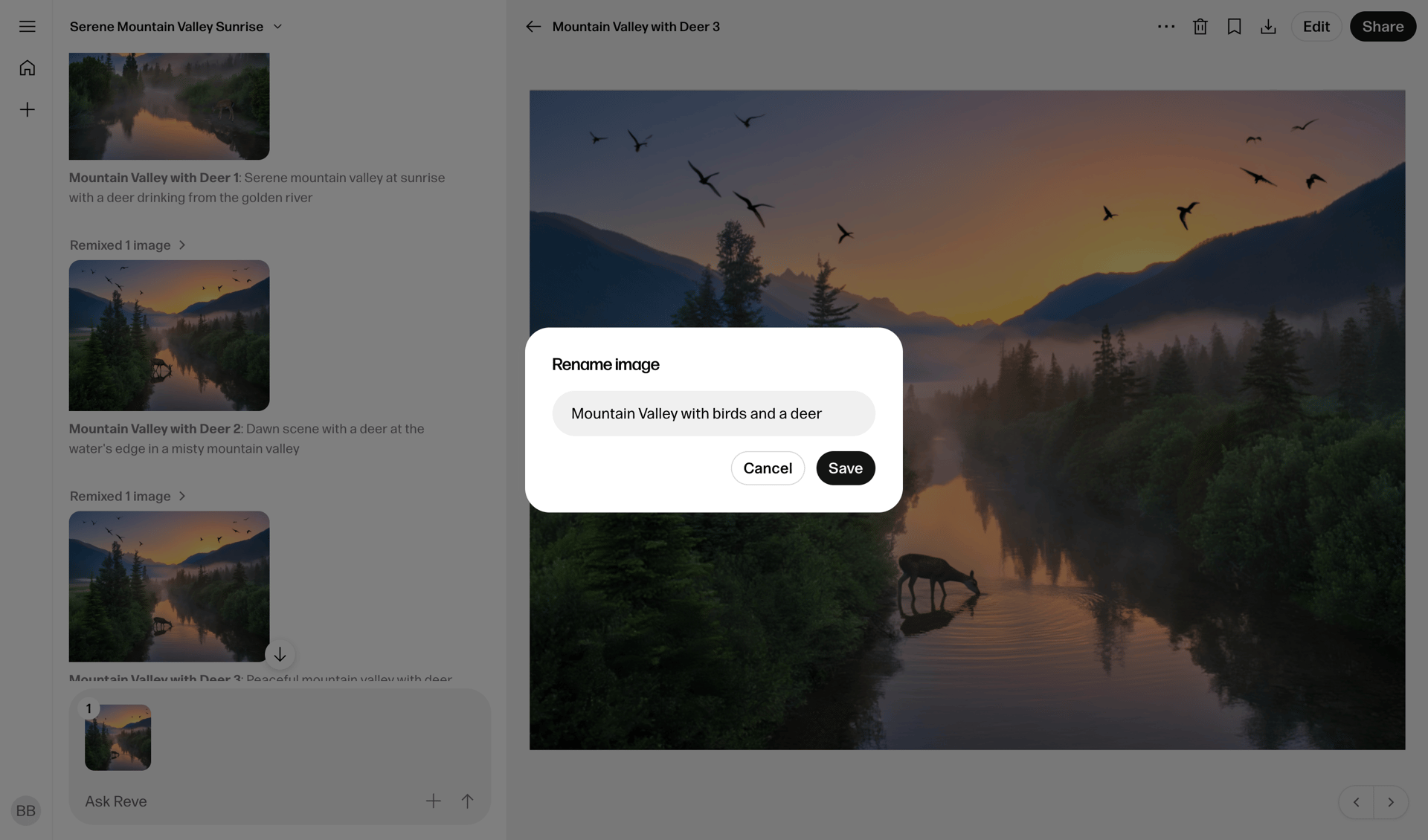The image size is (1428, 840).
Task: Open the BB account avatar
Action: pos(25,810)
